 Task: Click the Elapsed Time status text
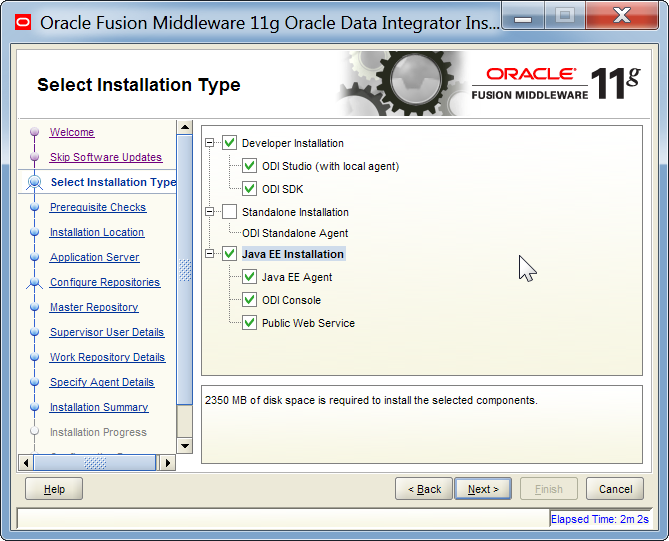(599, 519)
